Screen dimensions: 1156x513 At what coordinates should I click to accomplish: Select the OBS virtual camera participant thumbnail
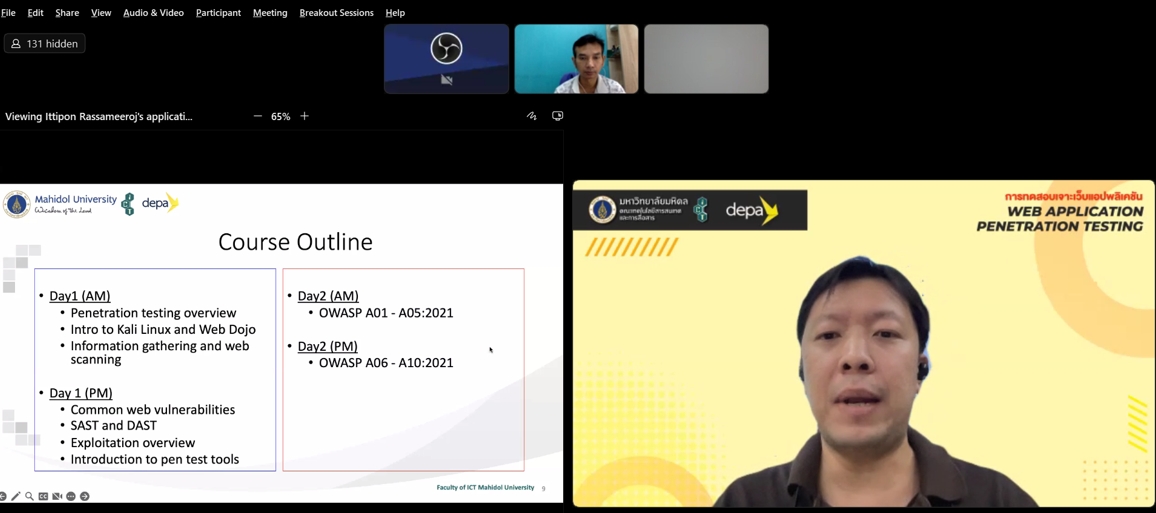(x=446, y=59)
